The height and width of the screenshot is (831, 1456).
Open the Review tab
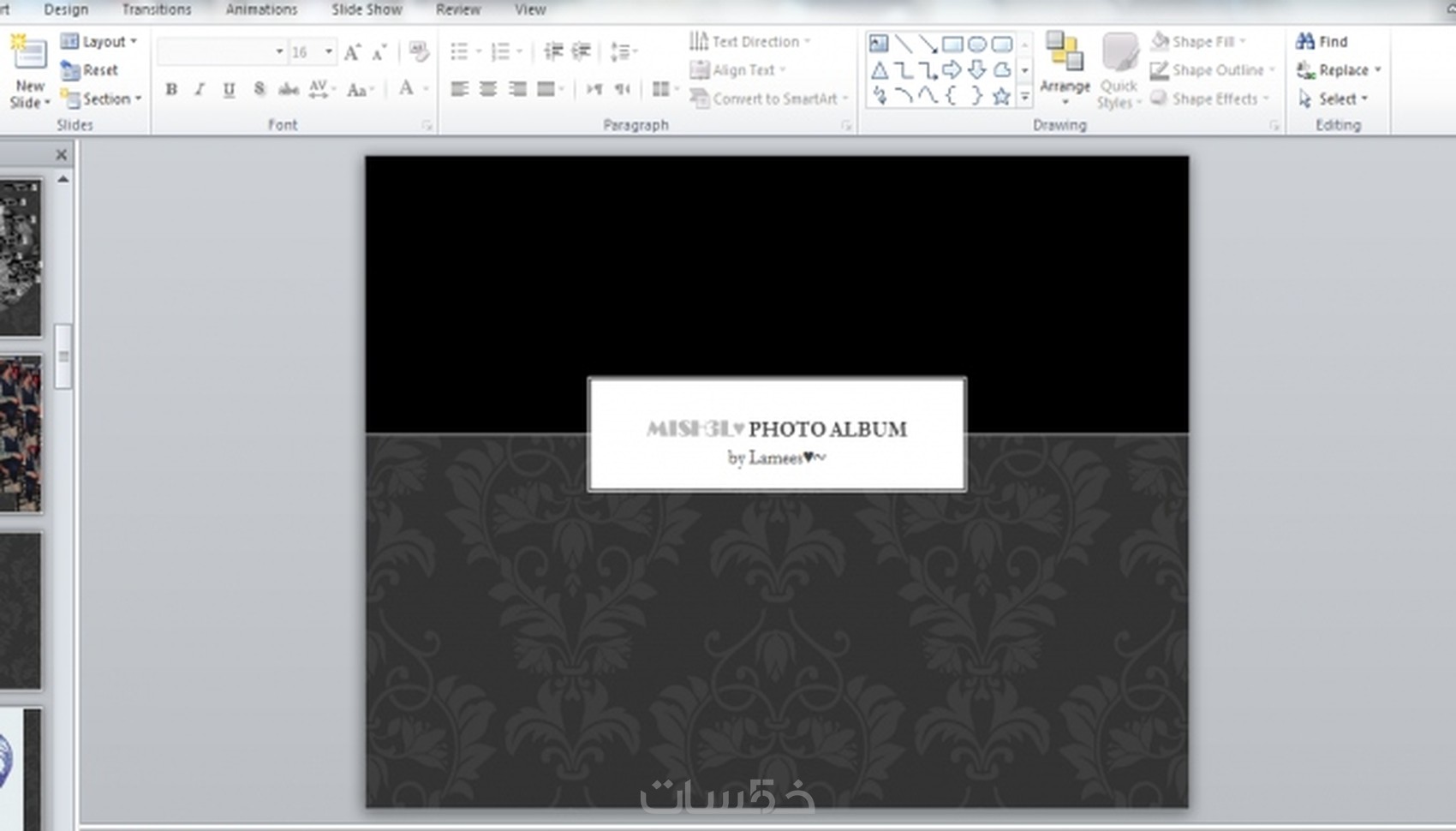[458, 9]
